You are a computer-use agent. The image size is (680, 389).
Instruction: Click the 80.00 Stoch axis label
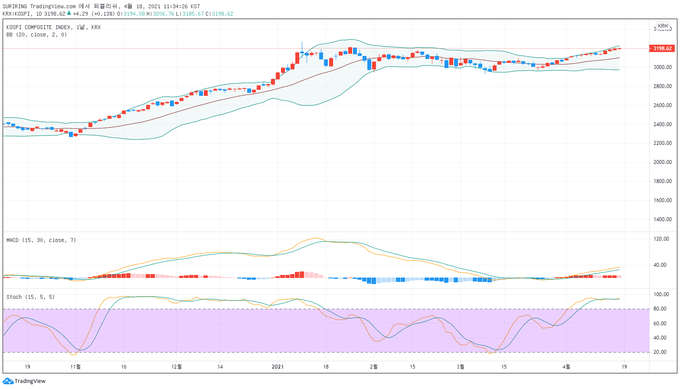660,309
